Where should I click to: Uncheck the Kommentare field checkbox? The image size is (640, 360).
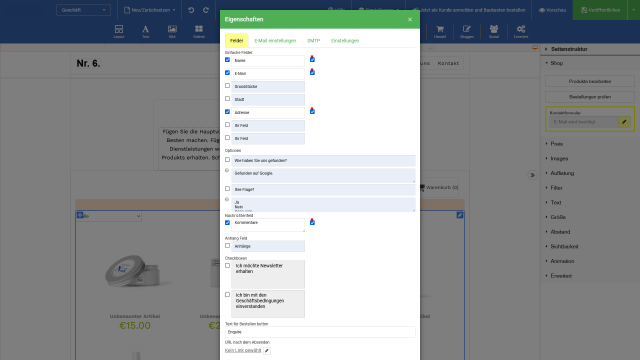227,223
